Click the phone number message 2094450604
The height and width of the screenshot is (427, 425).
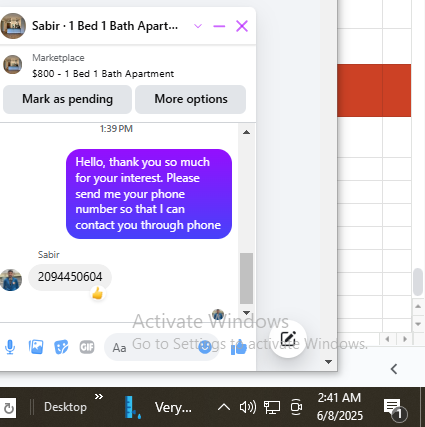[x=70, y=277]
